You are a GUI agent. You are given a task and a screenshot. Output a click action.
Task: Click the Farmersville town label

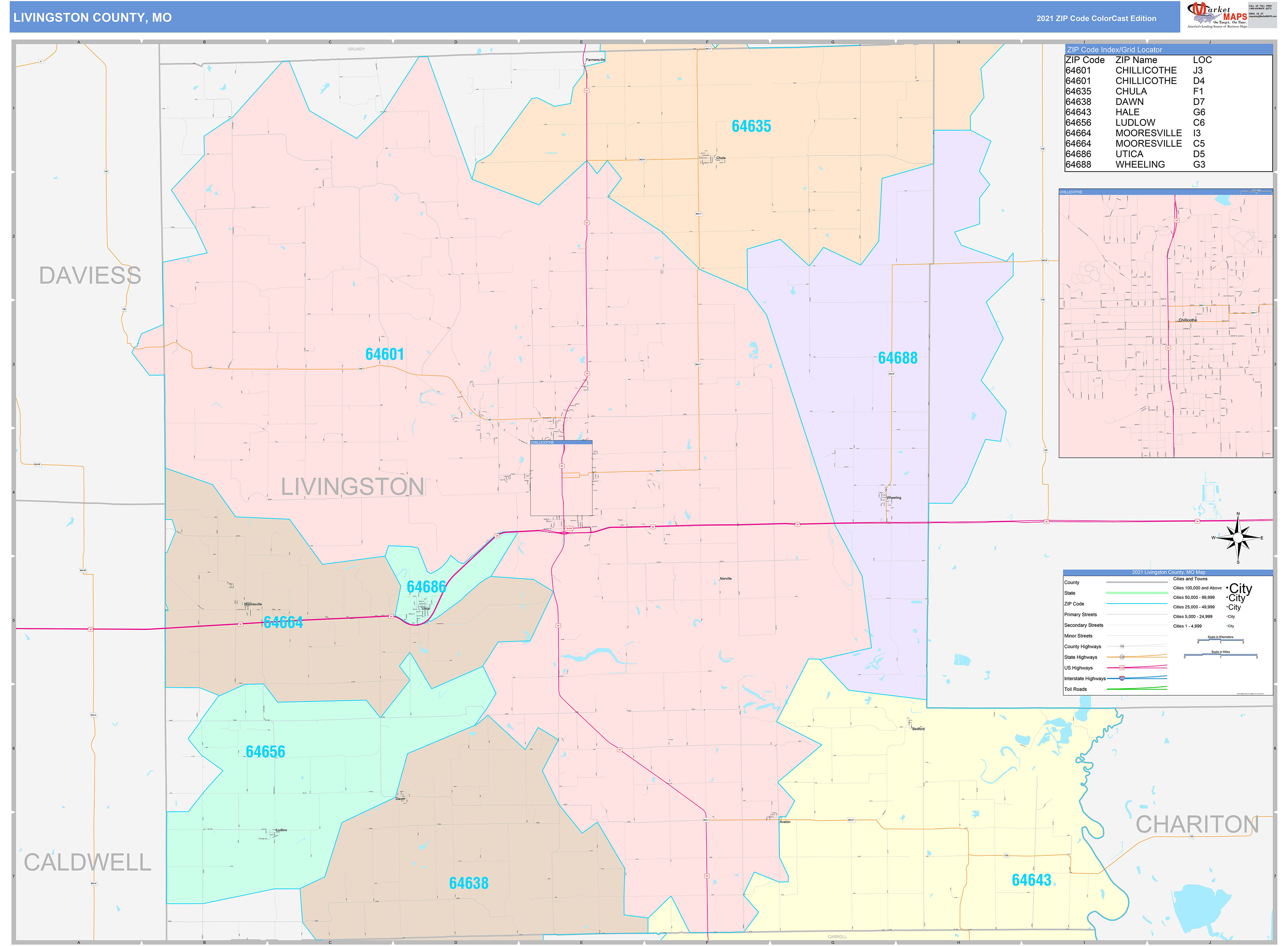pyautogui.click(x=595, y=60)
